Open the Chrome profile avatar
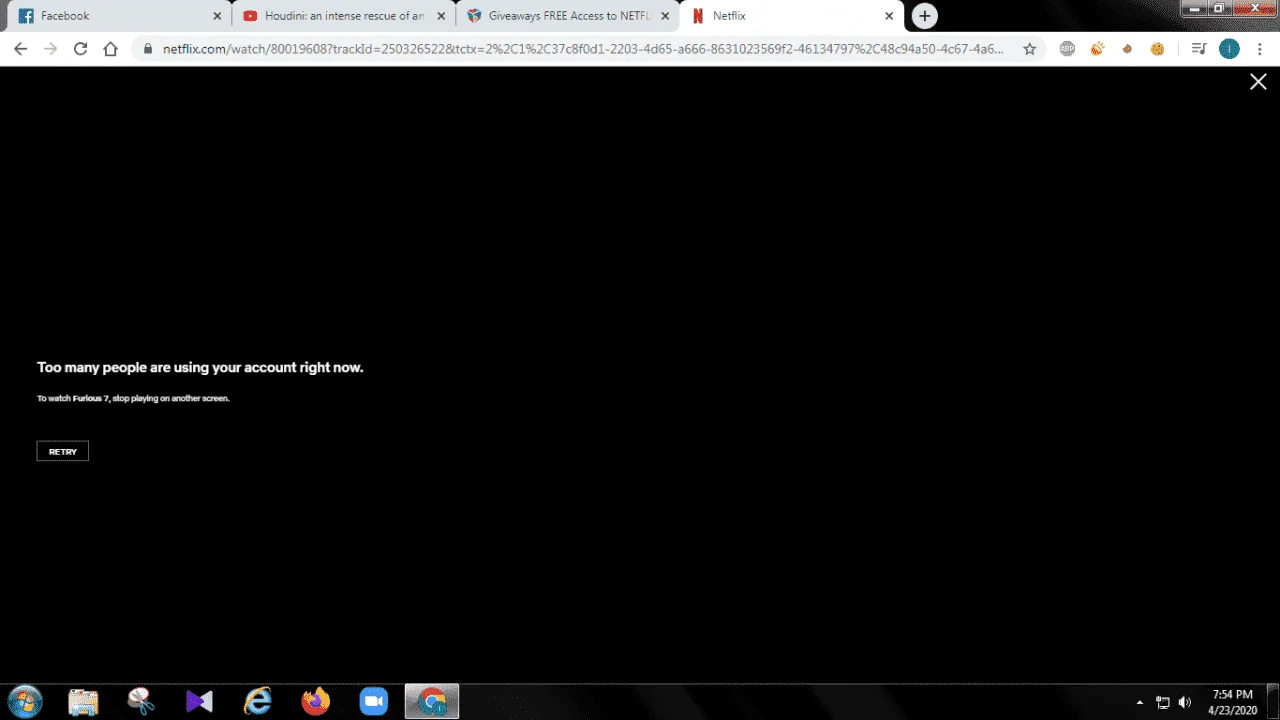 point(1229,48)
